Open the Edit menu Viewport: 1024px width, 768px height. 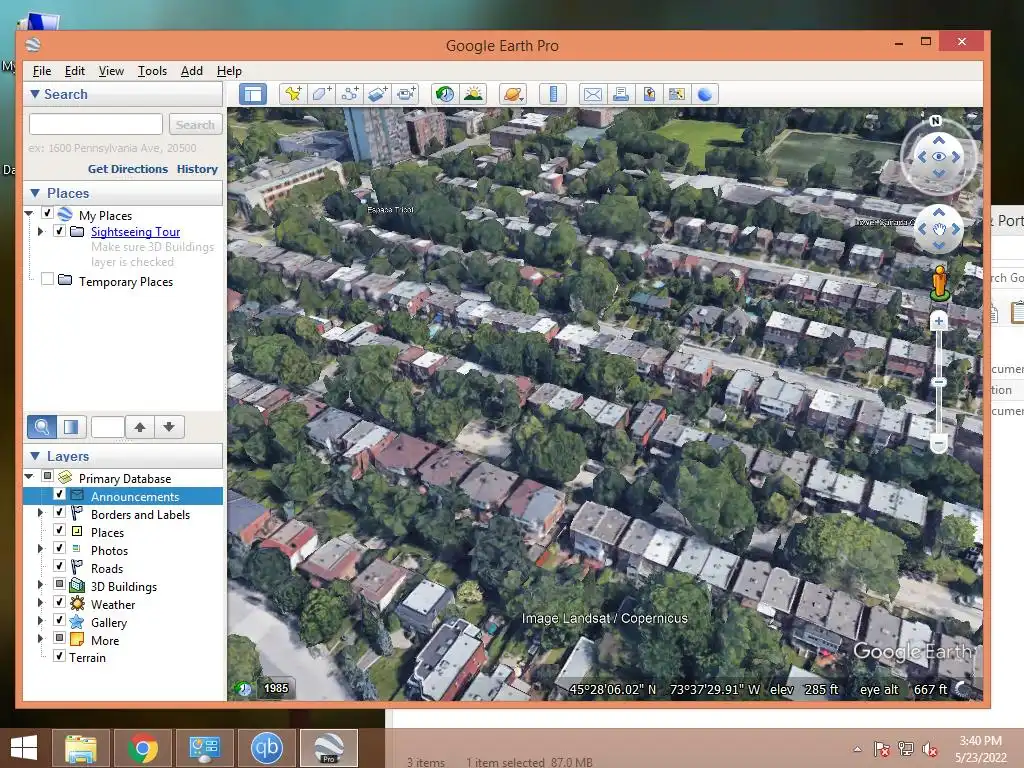[x=74, y=71]
